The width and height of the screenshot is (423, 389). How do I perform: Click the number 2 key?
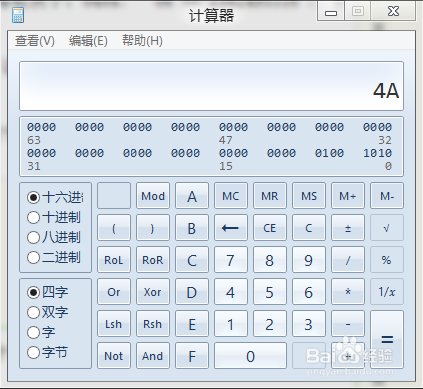click(270, 324)
